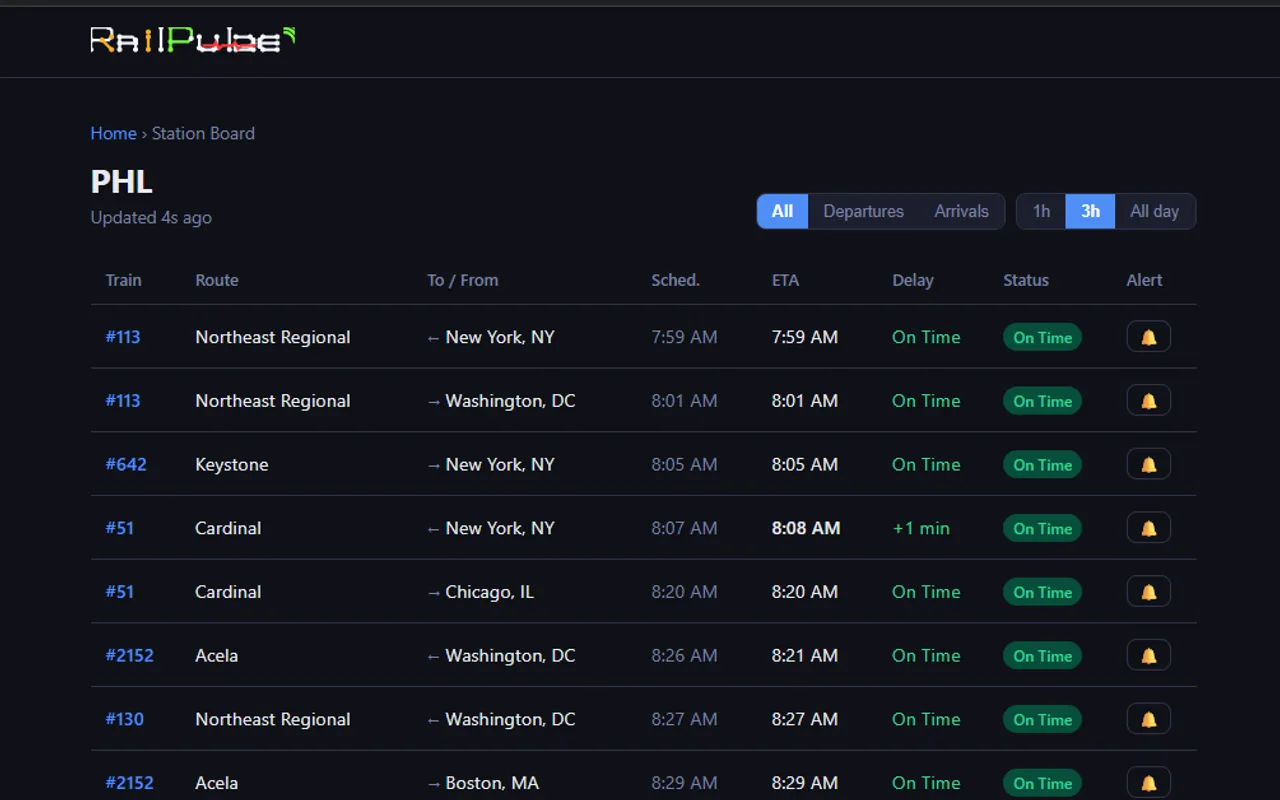Click alert bell for Acela to Boston
Viewport: 1280px width, 800px height.
point(1148,783)
